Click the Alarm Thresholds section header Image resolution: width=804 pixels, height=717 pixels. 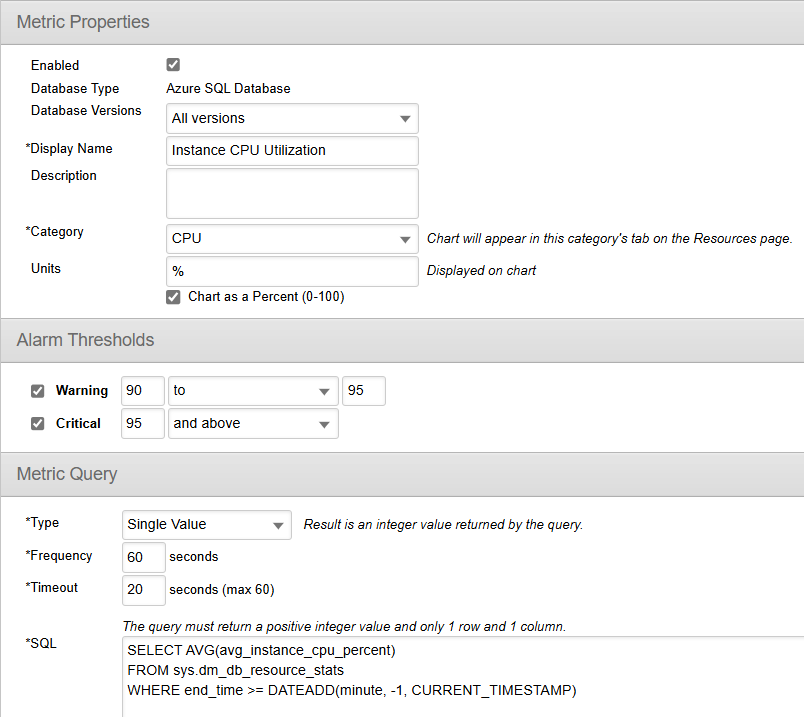(x=86, y=340)
